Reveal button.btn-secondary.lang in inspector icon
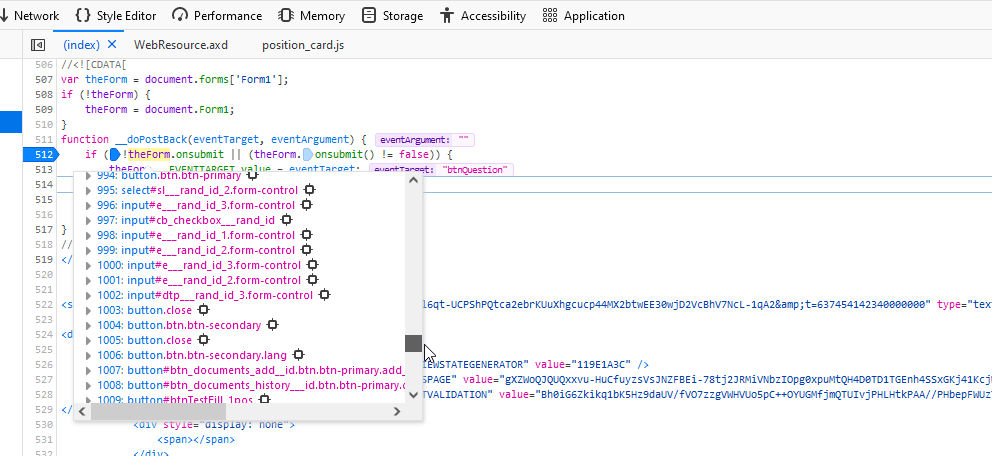992x456 pixels. (x=298, y=355)
